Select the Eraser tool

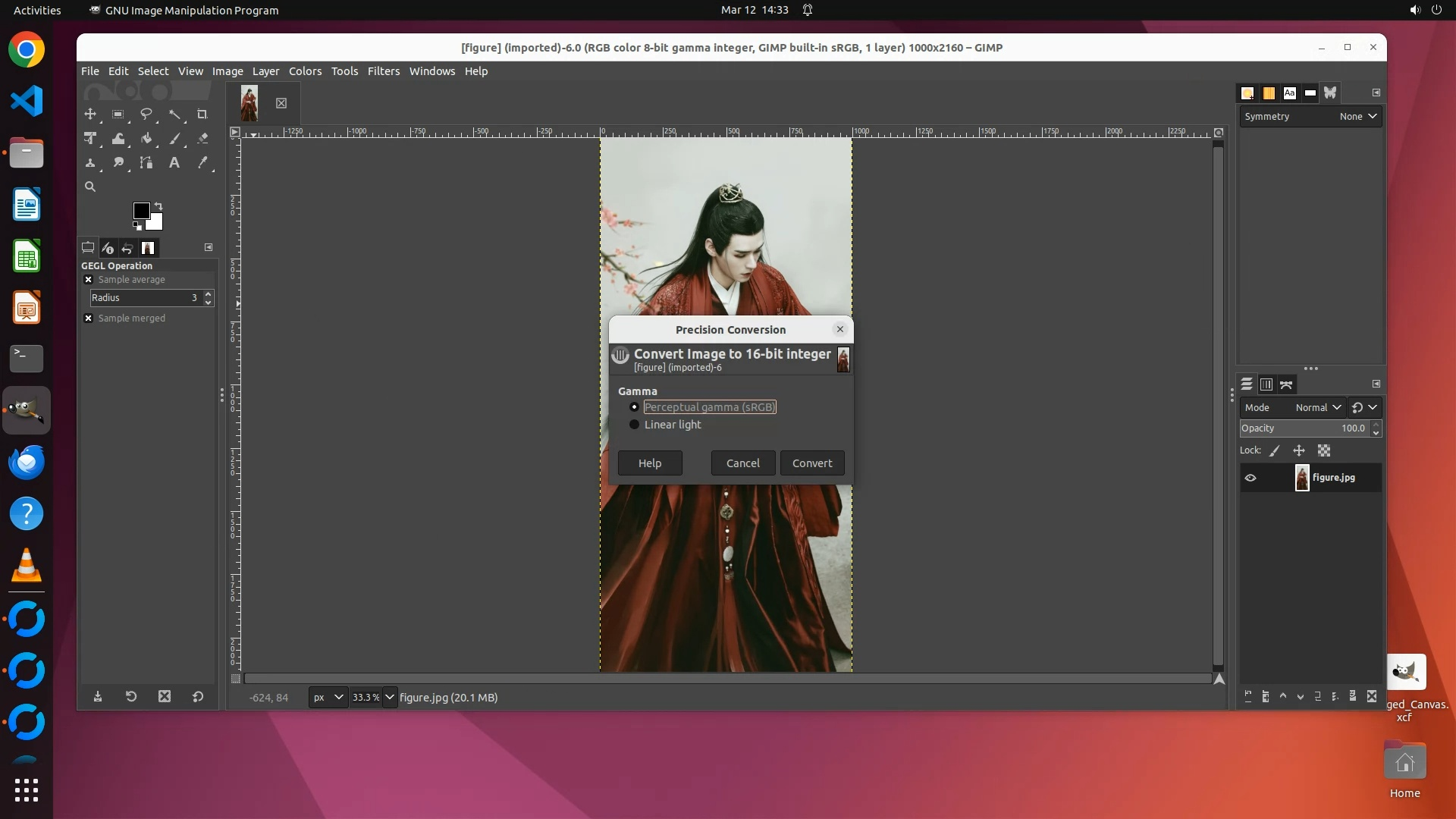[x=202, y=139]
